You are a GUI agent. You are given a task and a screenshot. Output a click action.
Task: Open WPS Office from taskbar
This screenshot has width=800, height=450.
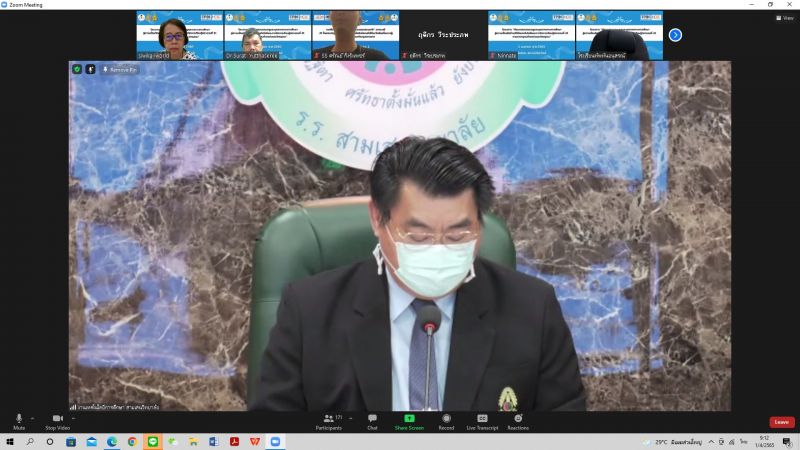[255, 442]
